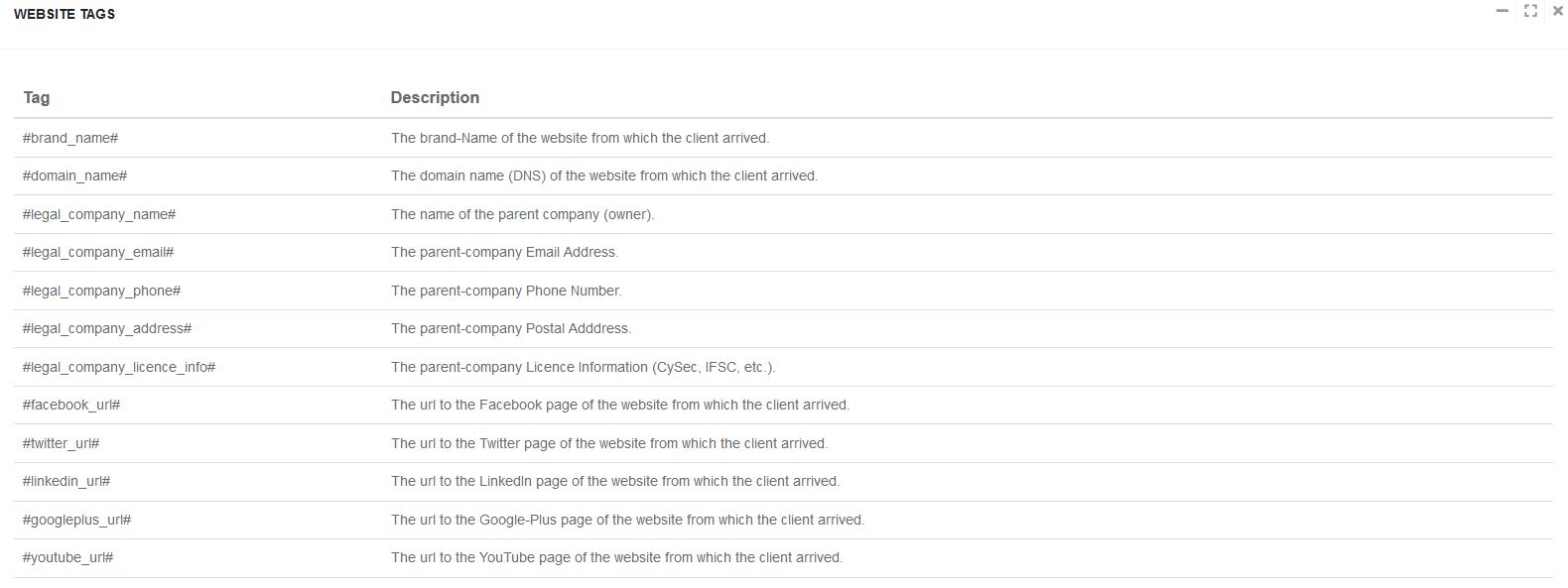
Task: Click the #linkedin_url# tag
Action: [66, 481]
